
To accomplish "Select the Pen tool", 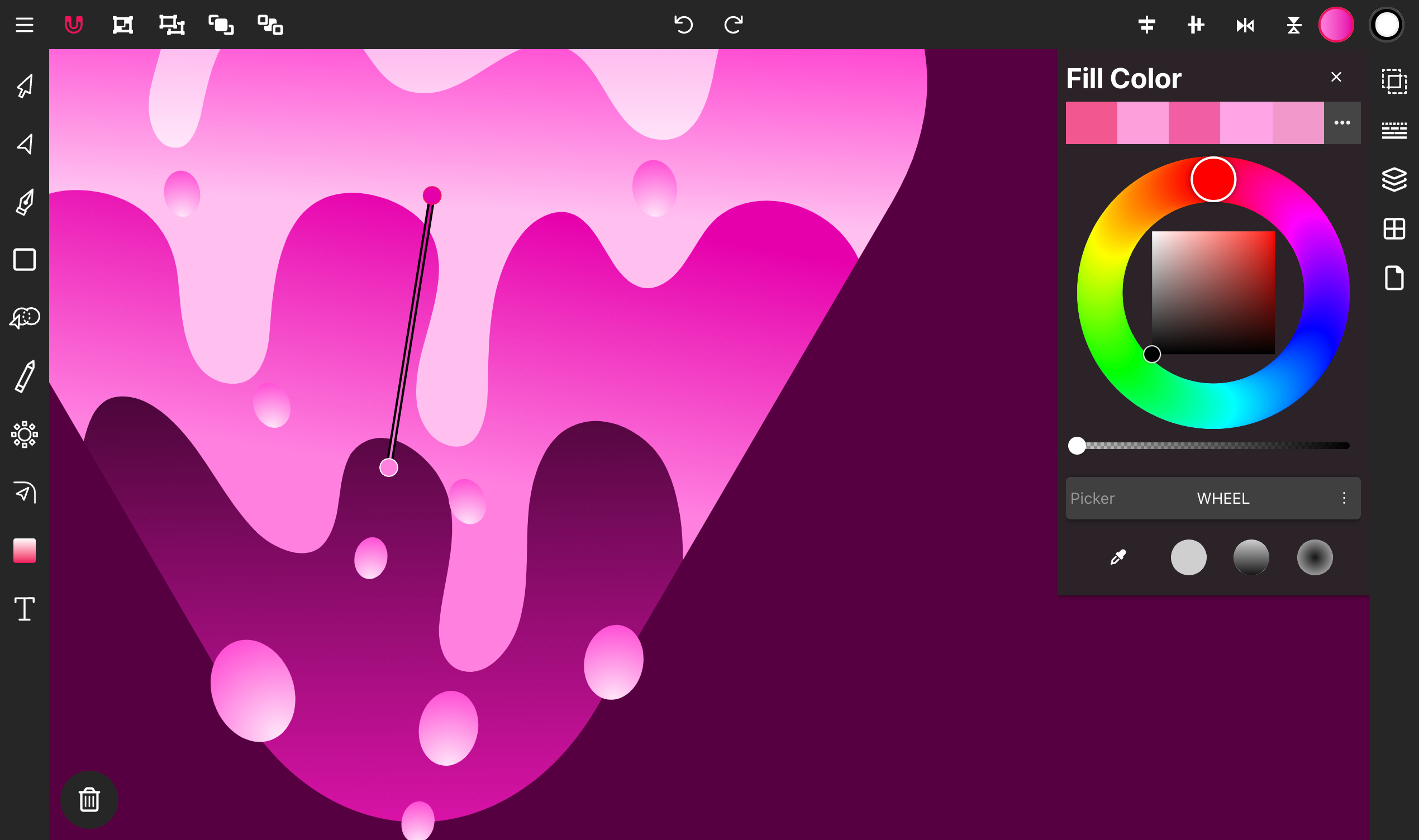I will click(x=24, y=202).
